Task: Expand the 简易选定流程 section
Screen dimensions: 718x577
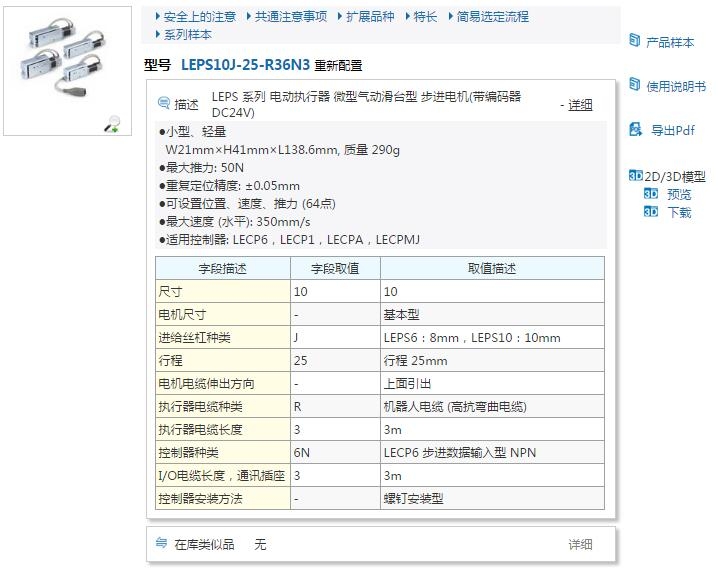Action: click(492, 17)
